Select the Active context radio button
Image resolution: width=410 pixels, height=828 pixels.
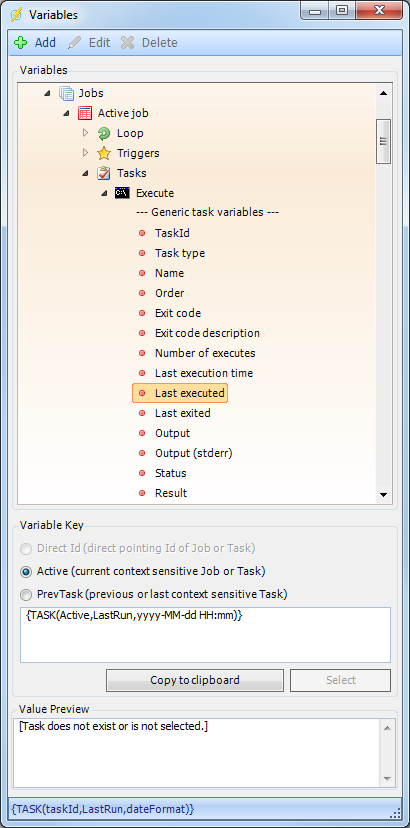point(26,571)
